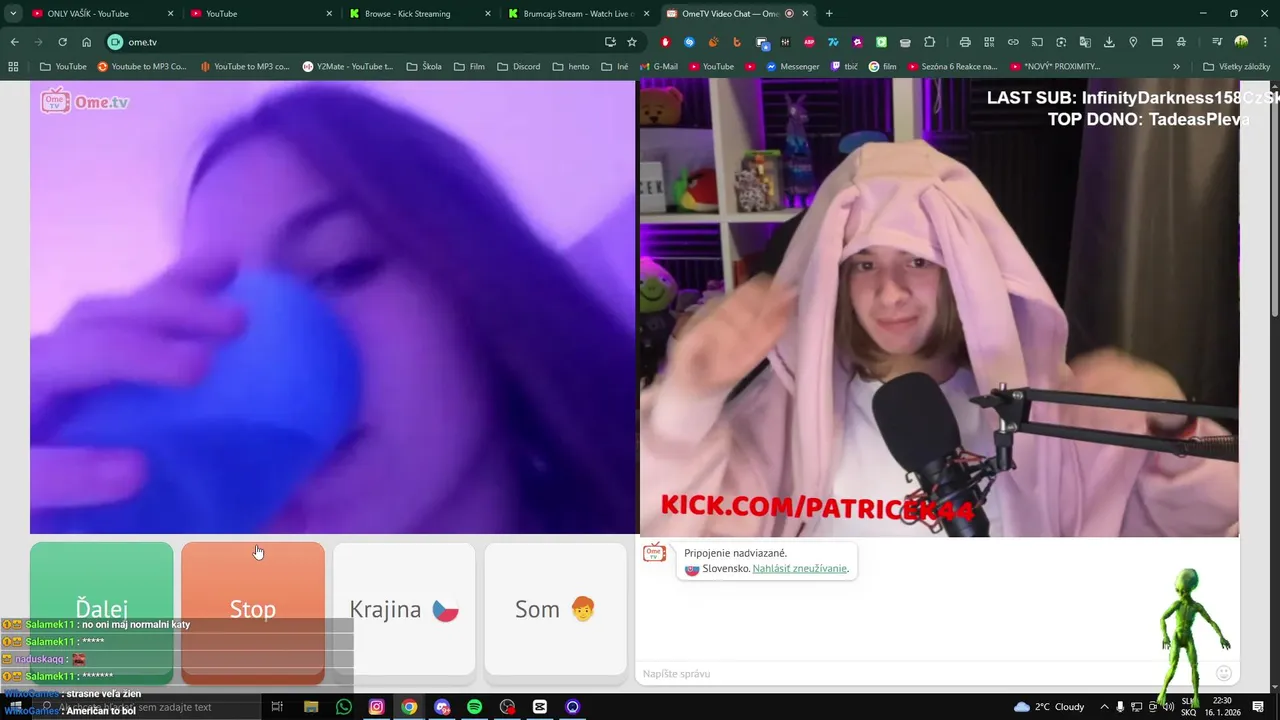Show hidden system tray icons
The width and height of the screenshot is (1280, 720).
pos(1104,707)
